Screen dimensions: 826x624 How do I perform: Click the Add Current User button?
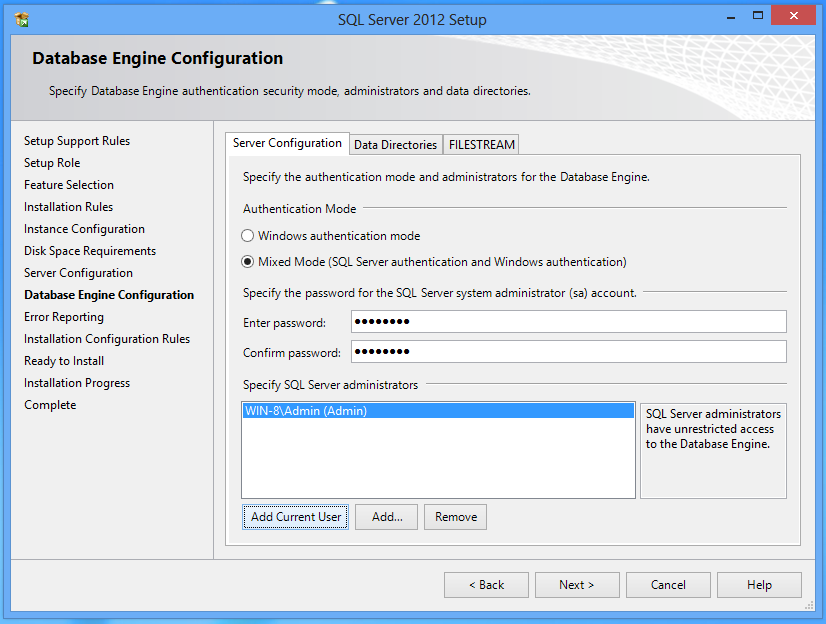(296, 517)
